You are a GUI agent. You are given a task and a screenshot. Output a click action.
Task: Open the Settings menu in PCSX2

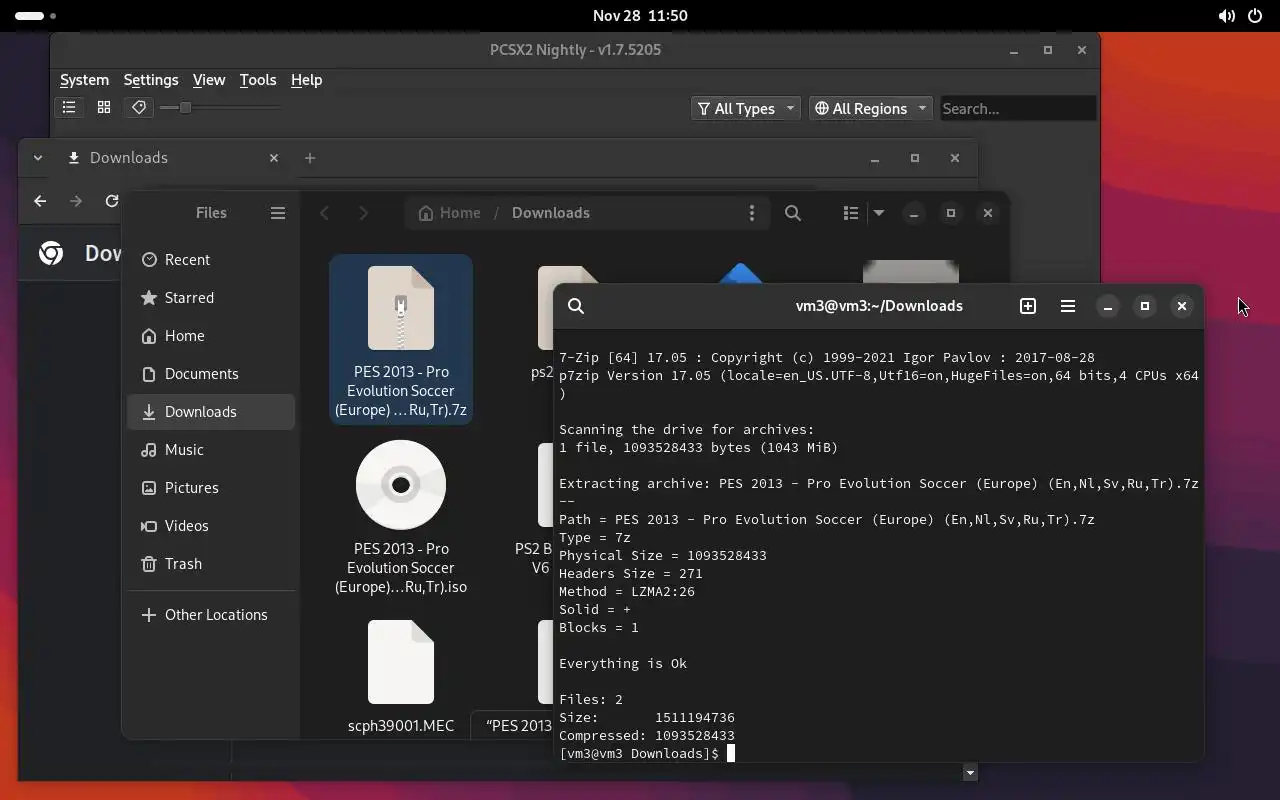click(x=151, y=80)
